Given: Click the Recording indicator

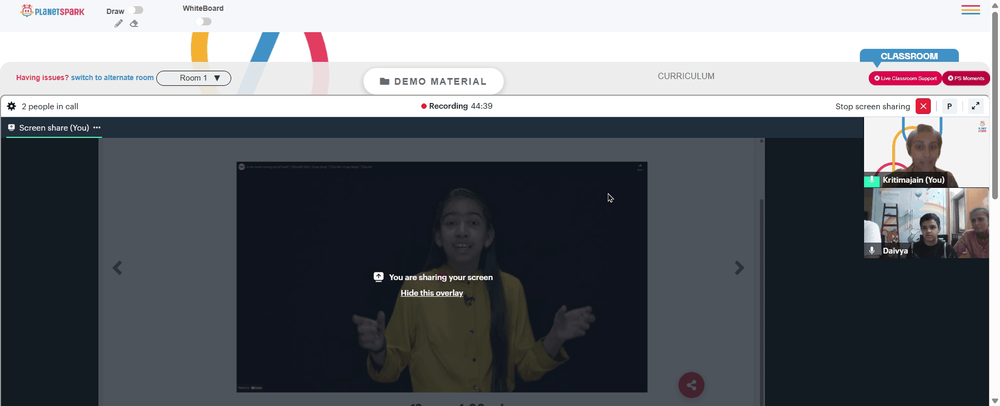Looking at the screenshot, I should (457, 106).
